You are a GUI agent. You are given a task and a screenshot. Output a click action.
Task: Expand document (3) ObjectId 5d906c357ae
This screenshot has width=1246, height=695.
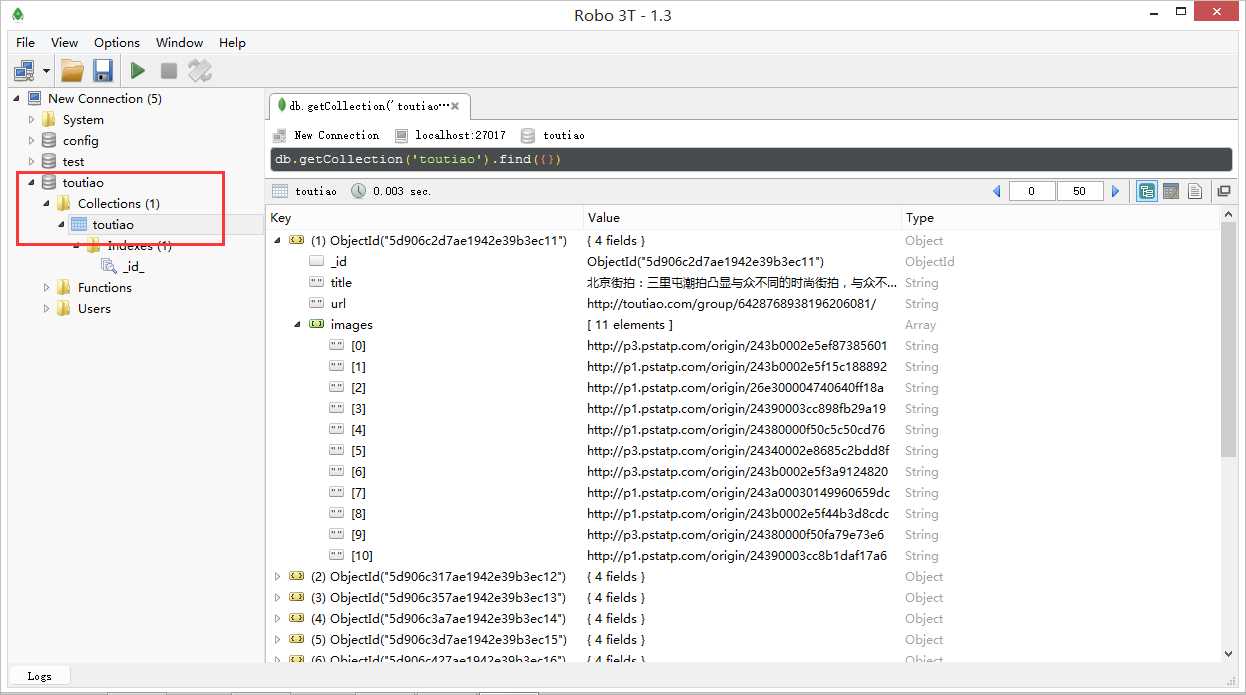pos(278,597)
